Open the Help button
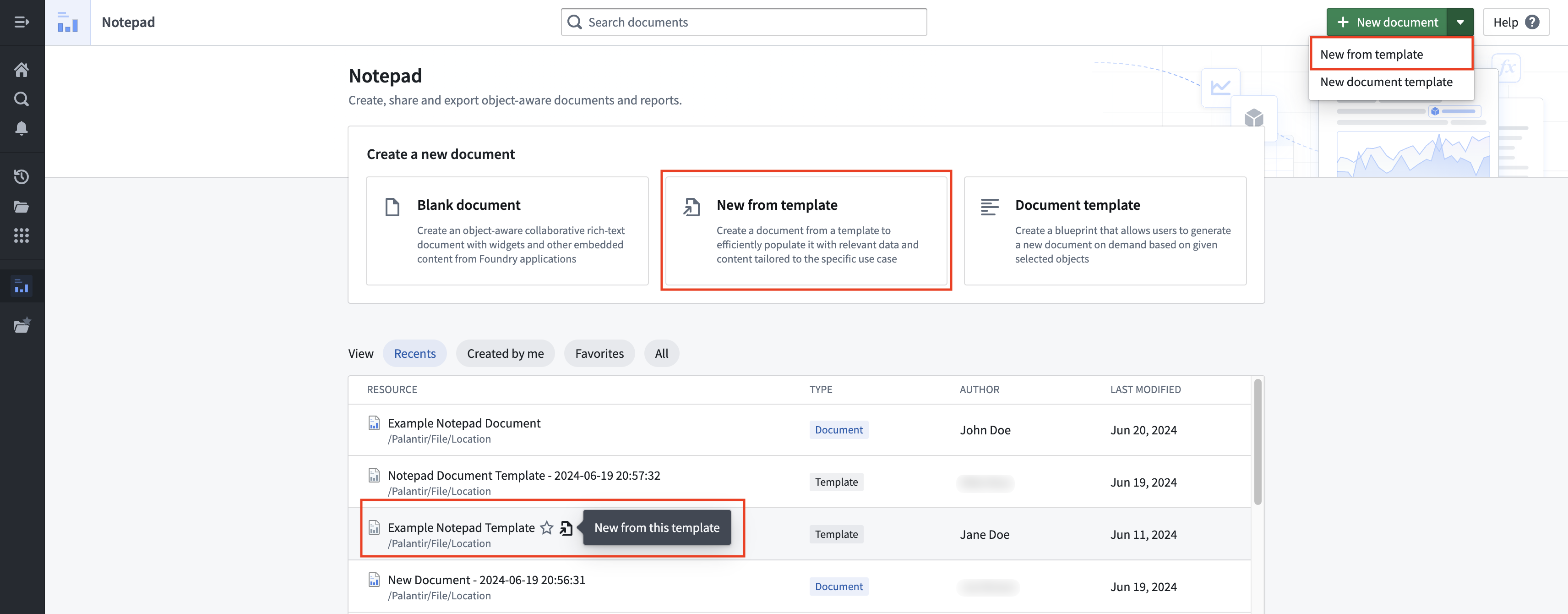1568x614 pixels. (x=1516, y=22)
